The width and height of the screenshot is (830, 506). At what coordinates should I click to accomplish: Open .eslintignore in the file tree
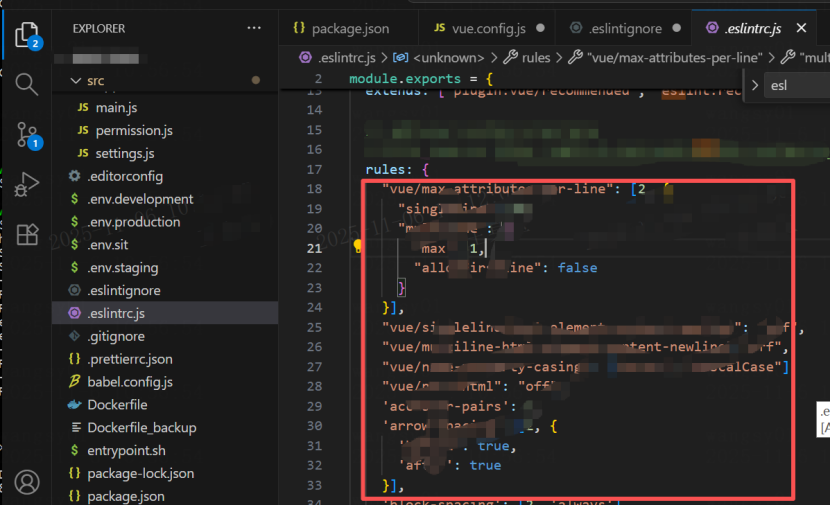coord(123,291)
